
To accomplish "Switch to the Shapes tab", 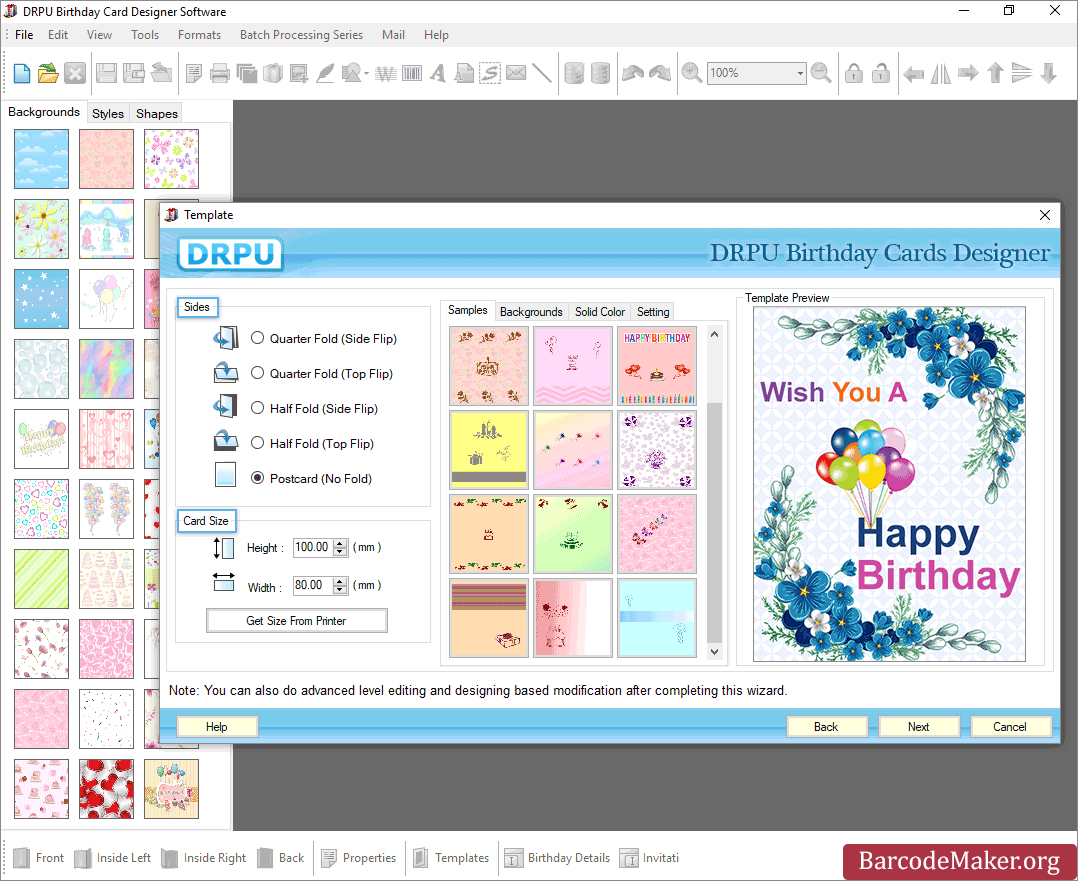I will tap(157, 113).
